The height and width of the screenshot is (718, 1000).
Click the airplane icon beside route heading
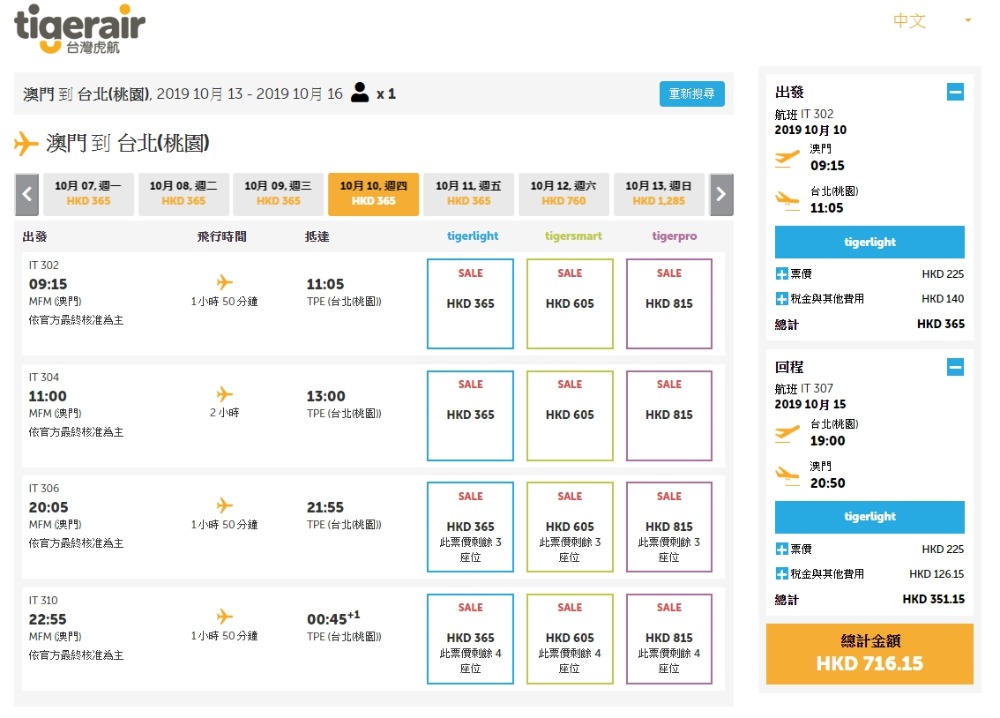tap(26, 144)
